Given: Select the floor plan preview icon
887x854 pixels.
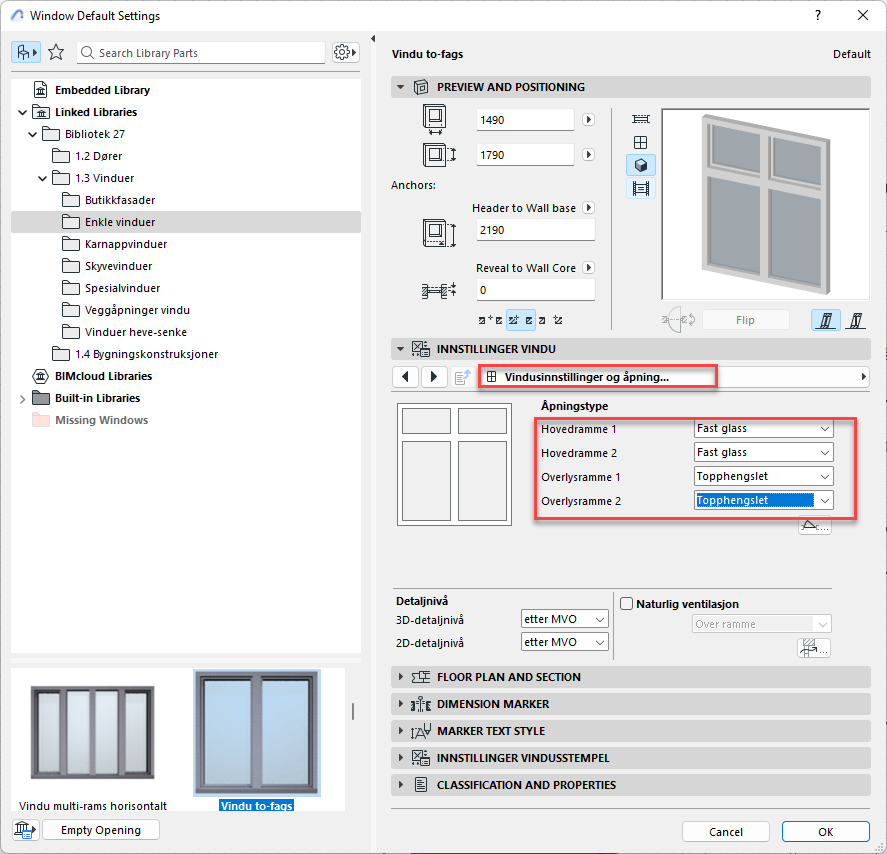Looking at the screenshot, I should (x=641, y=119).
